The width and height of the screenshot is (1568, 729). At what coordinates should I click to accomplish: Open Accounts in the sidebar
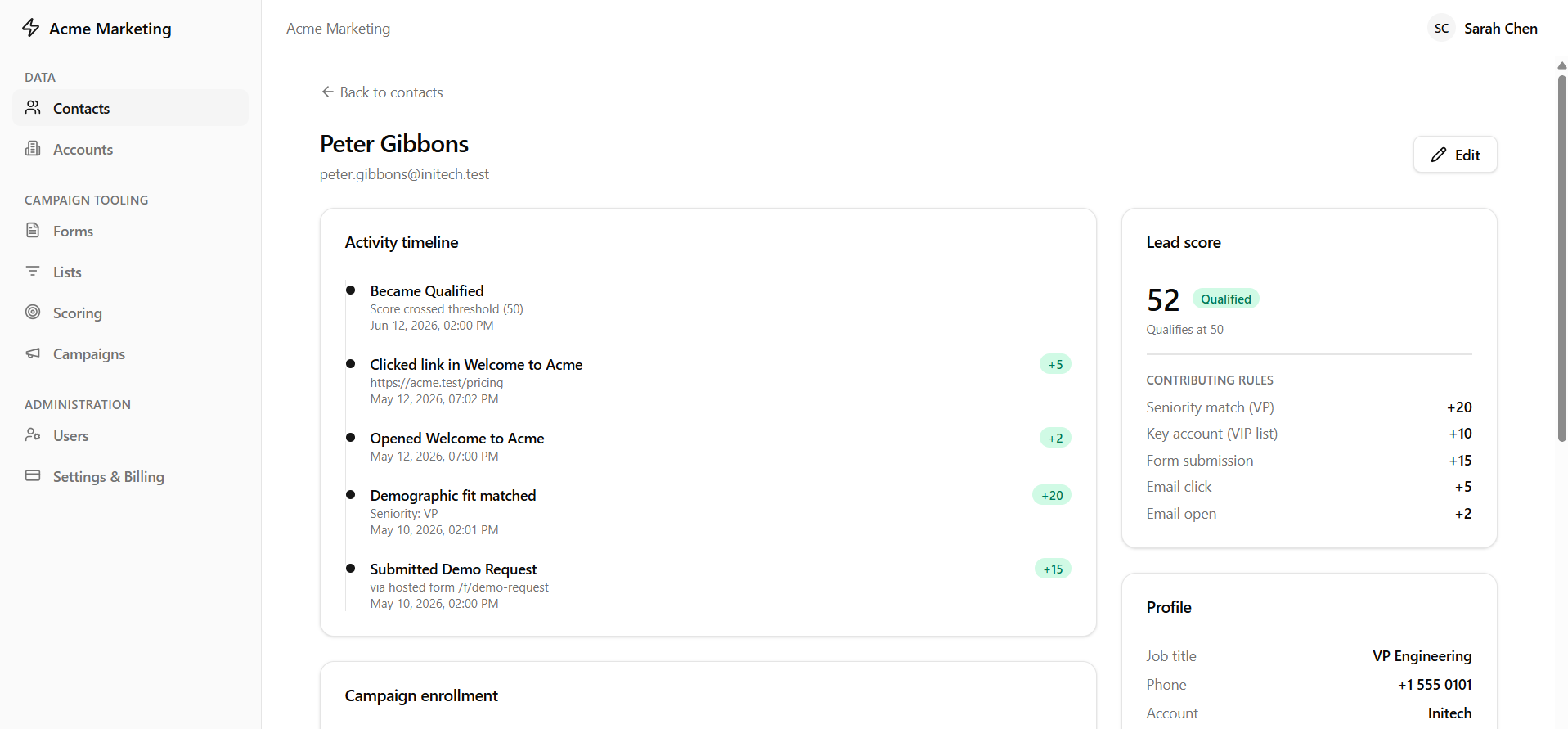(131, 149)
